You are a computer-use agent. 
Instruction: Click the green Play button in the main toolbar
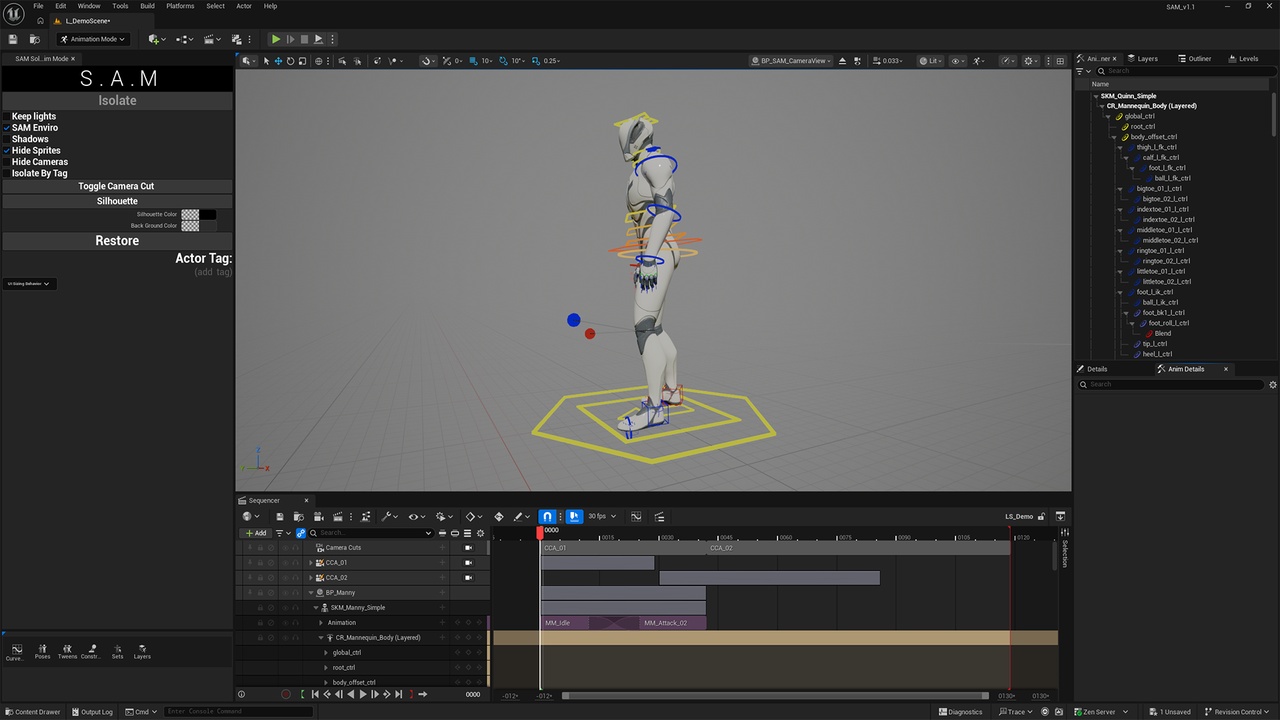(x=276, y=39)
